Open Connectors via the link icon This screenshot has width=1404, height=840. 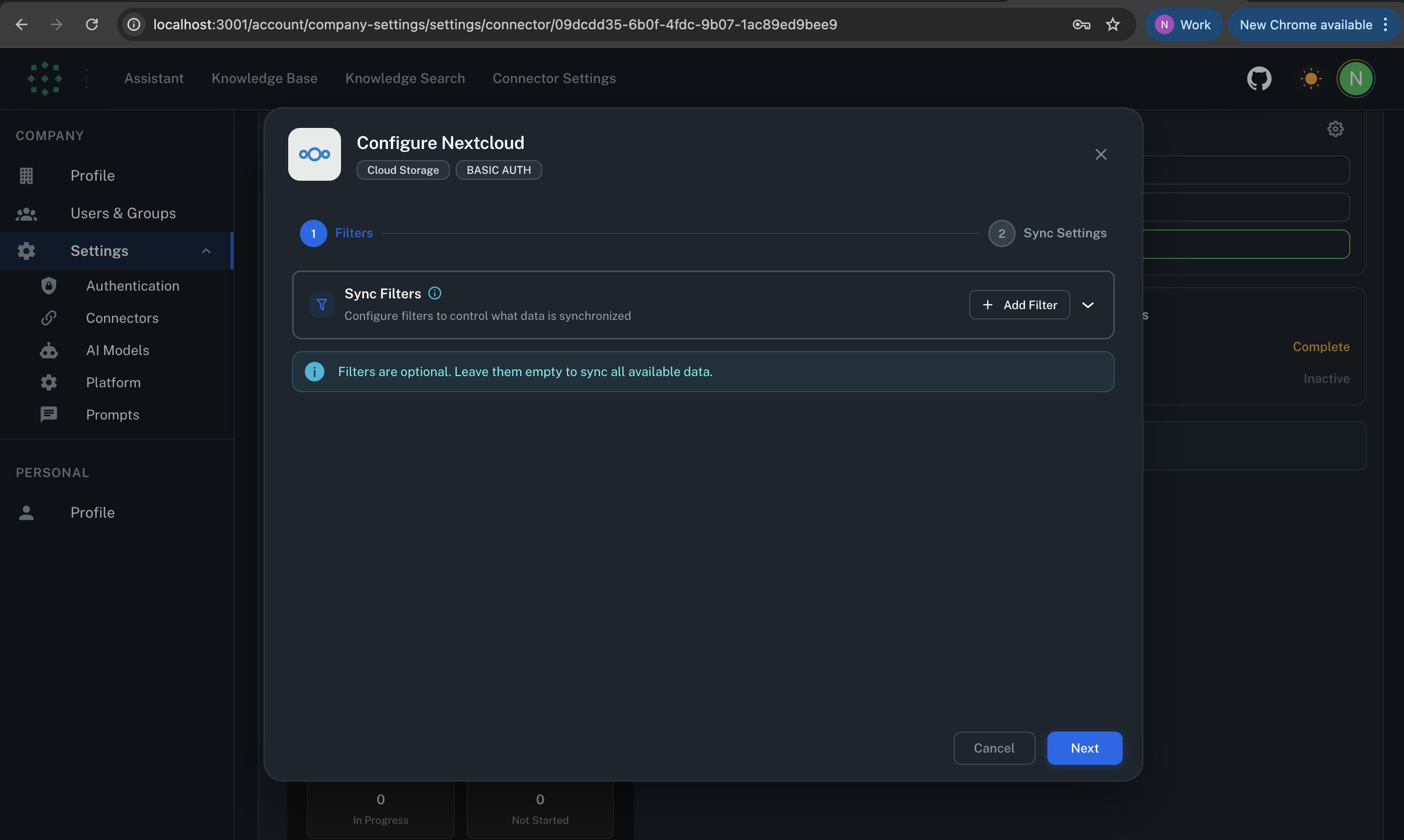[x=49, y=317]
